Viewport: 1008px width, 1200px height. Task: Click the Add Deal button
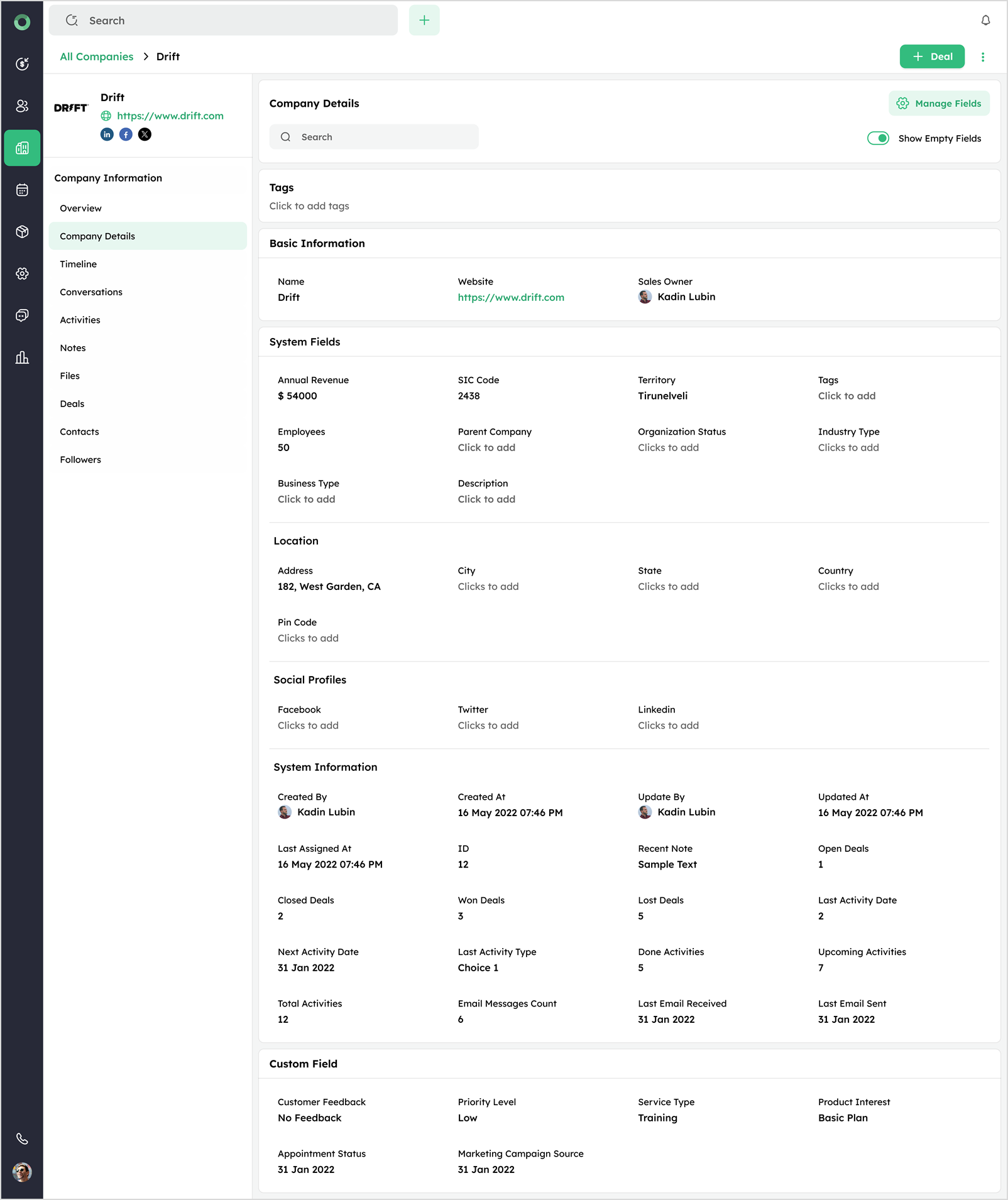[x=931, y=57]
